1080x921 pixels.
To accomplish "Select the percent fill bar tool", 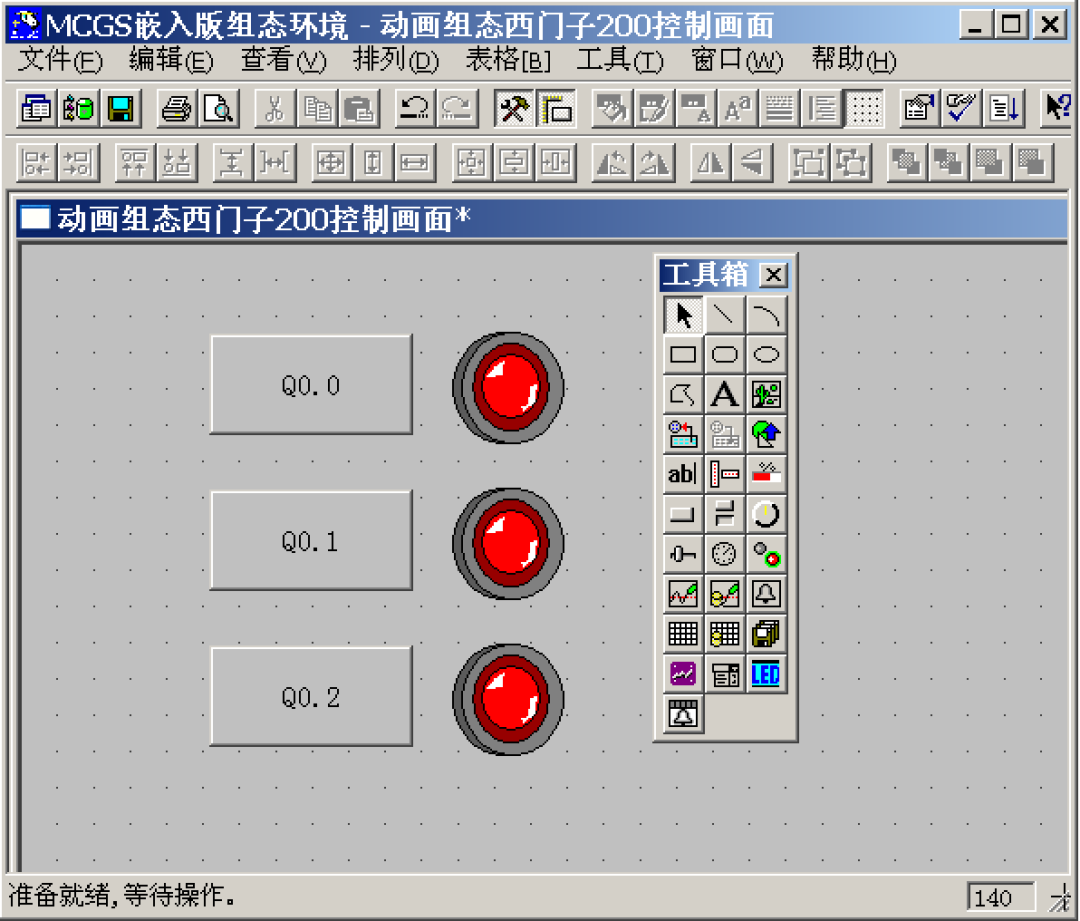I will click(766, 474).
